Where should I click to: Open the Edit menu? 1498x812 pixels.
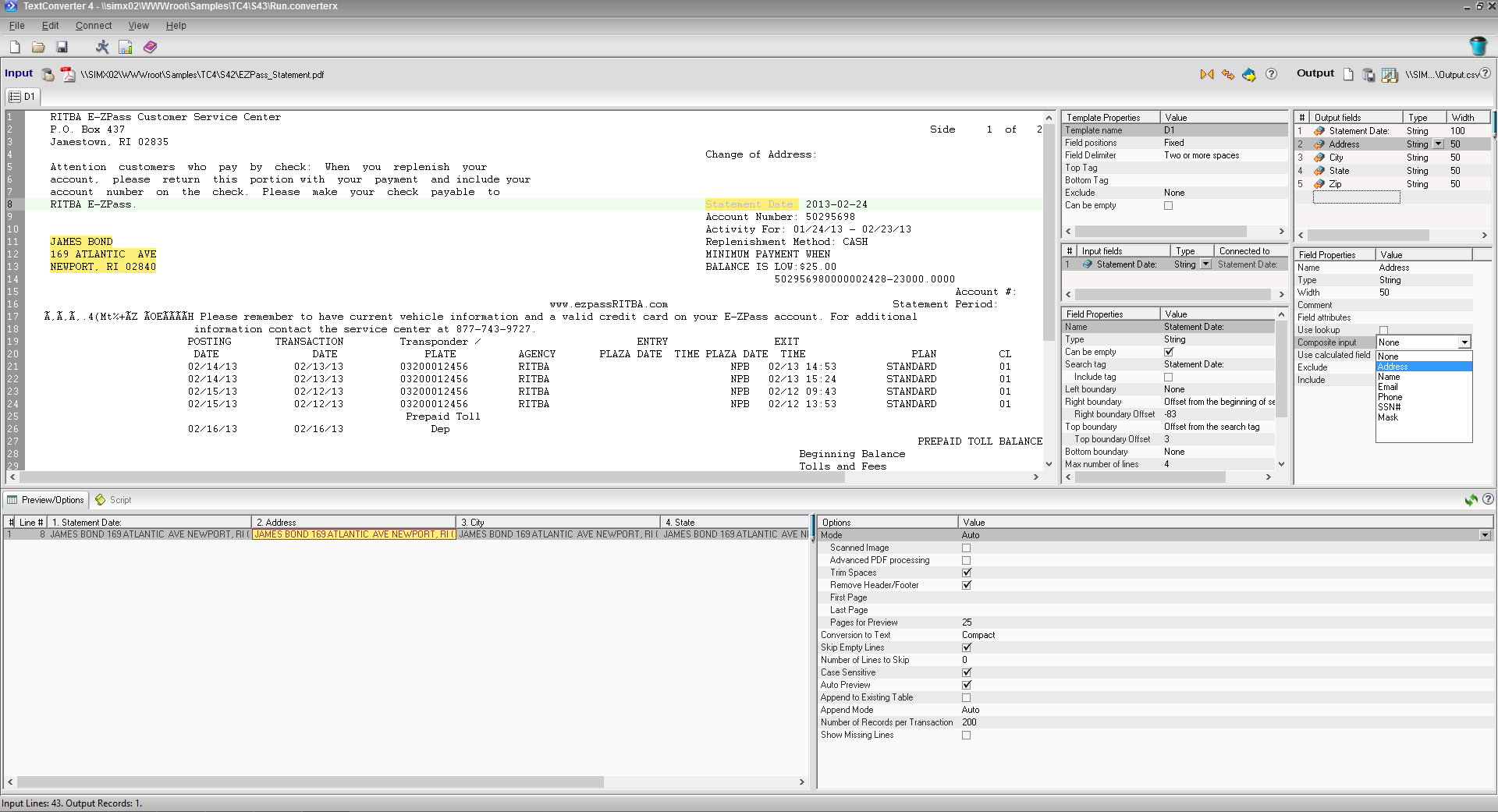[50, 26]
